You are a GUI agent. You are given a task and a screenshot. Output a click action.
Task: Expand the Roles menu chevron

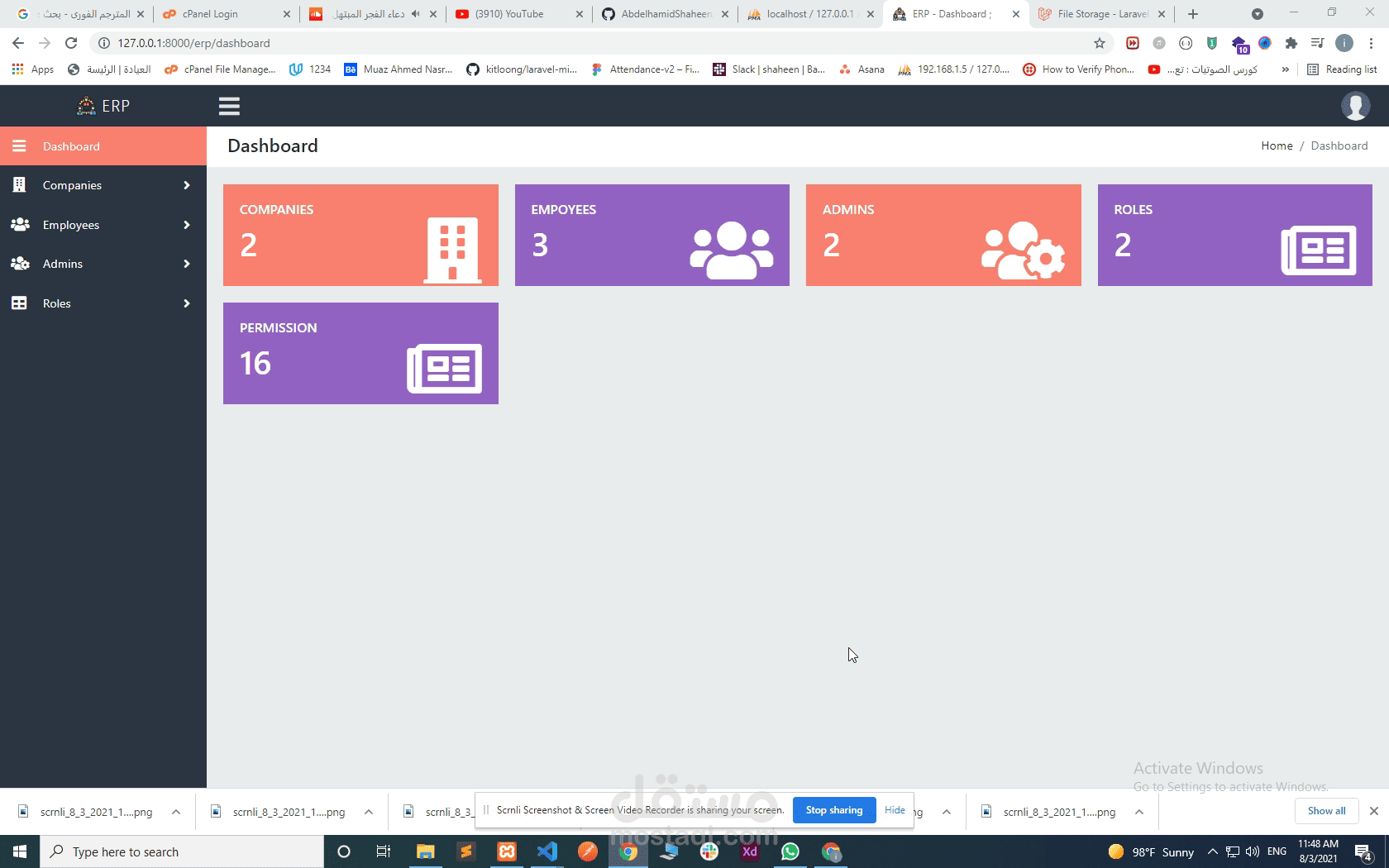point(187,303)
